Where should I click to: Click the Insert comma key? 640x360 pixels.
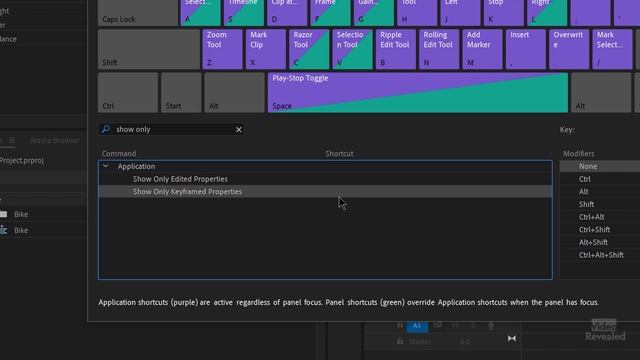coord(526,49)
